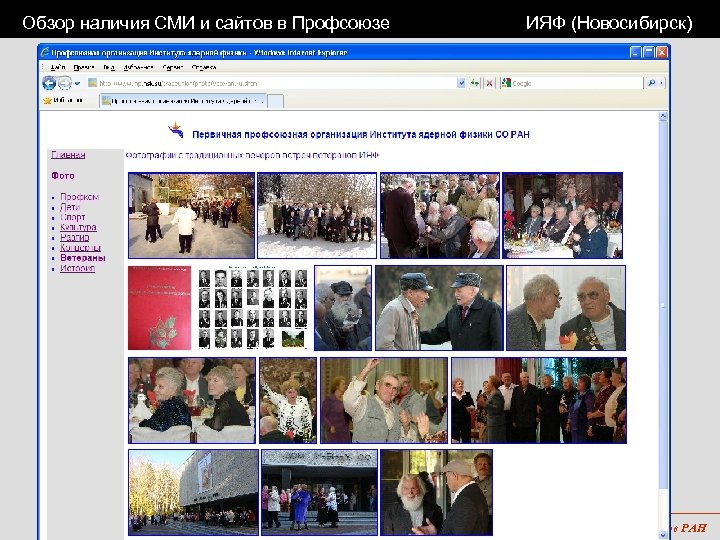
Task: Click the red Stop loading icon
Action: point(489,83)
